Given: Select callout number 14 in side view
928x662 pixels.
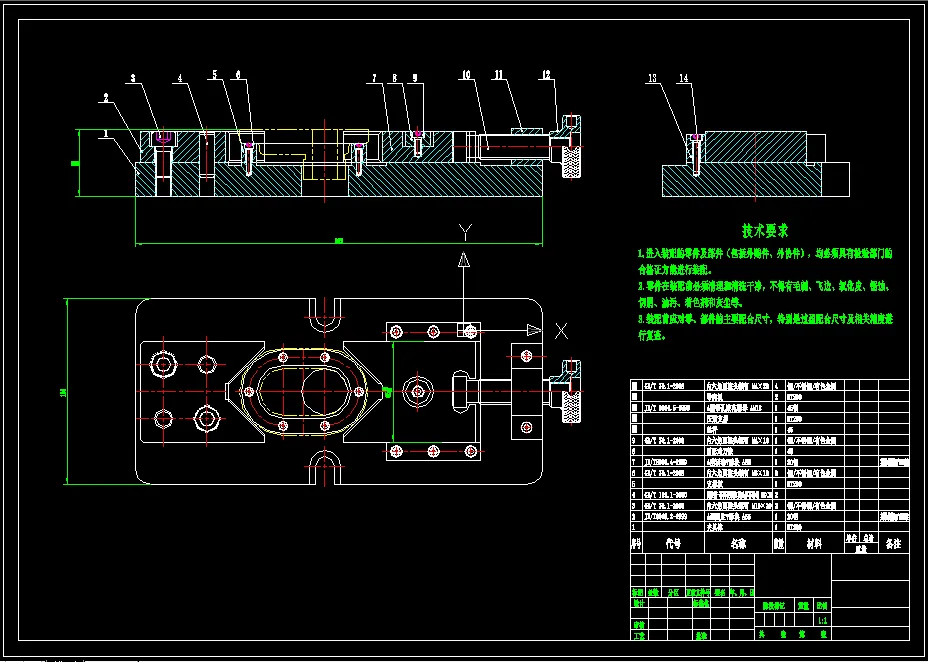Looking at the screenshot, I should point(684,78).
